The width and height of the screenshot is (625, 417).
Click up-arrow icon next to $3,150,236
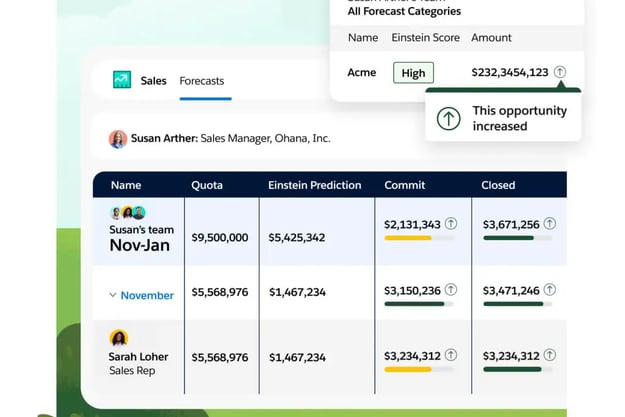coord(451,289)
